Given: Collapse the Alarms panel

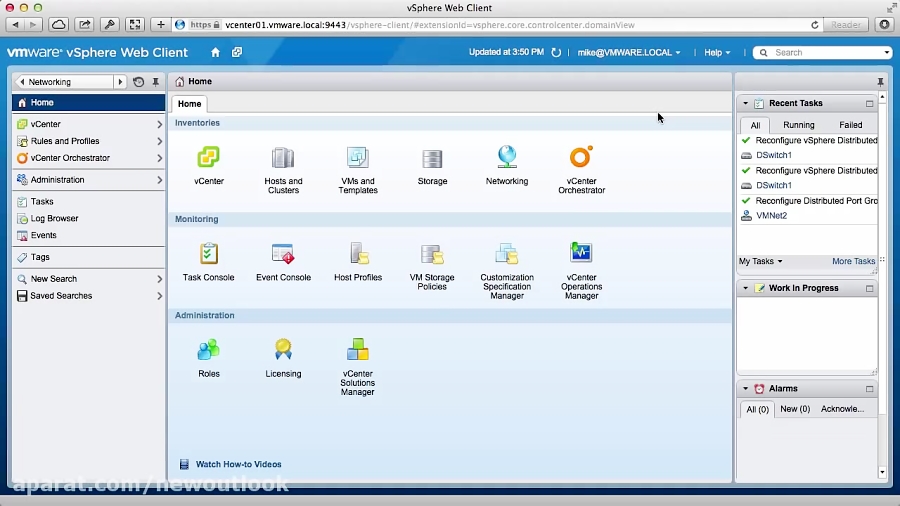Looking at the screenshot, I should click(746, 388).
